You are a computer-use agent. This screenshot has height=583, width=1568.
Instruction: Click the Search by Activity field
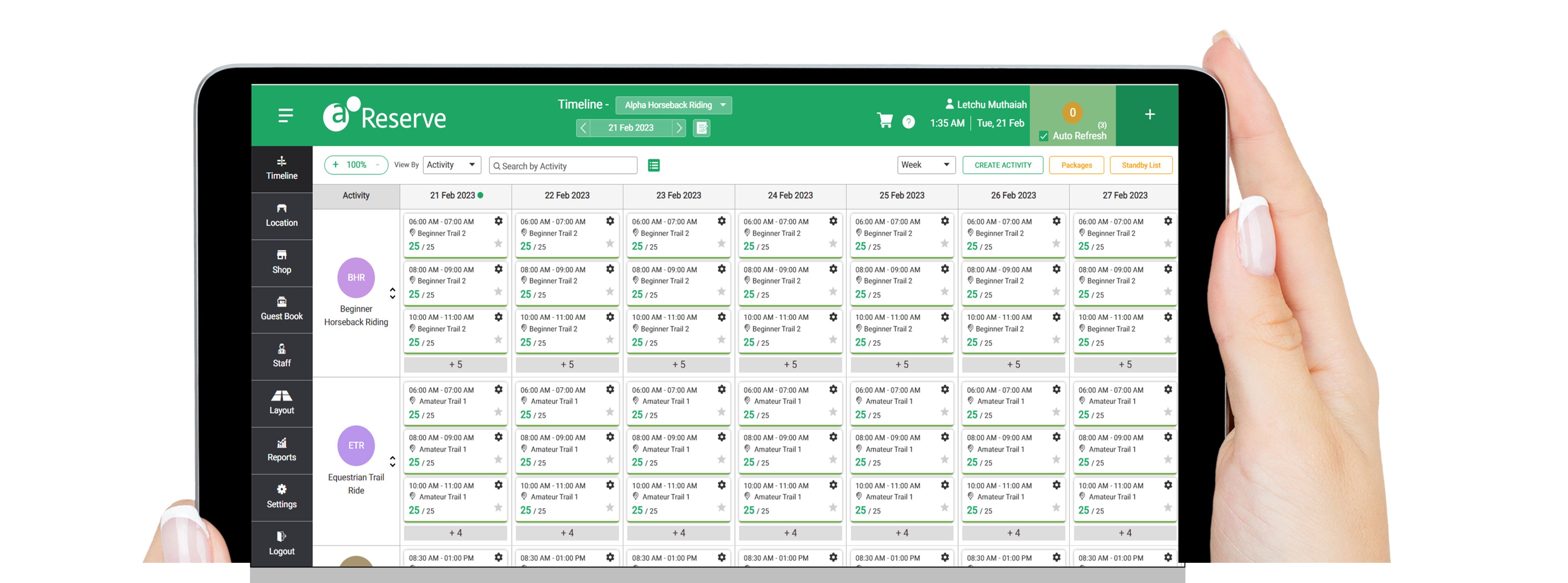[563, 166]
